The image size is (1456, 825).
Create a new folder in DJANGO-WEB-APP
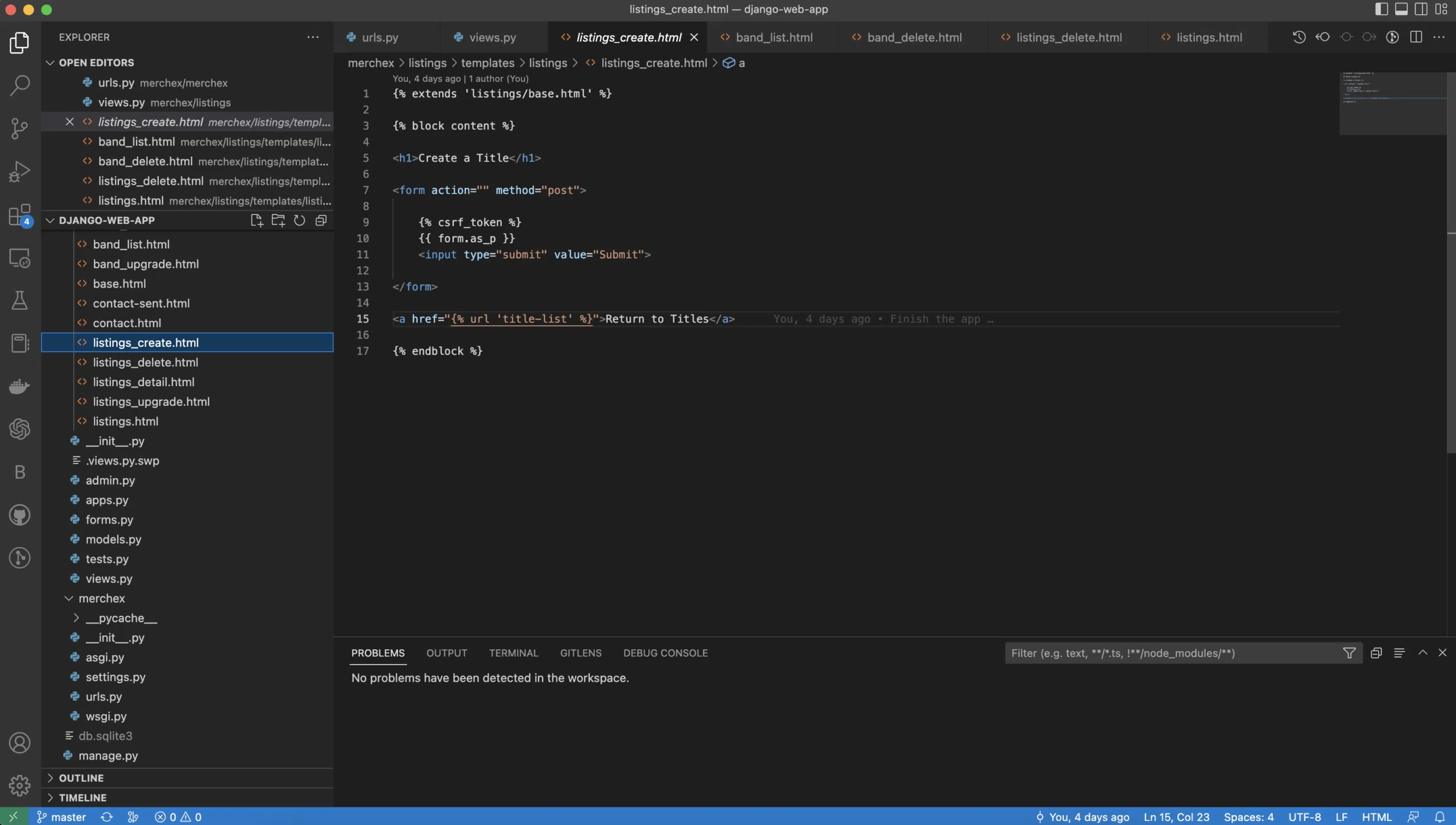pyautogui.click(x=278, y=221)
